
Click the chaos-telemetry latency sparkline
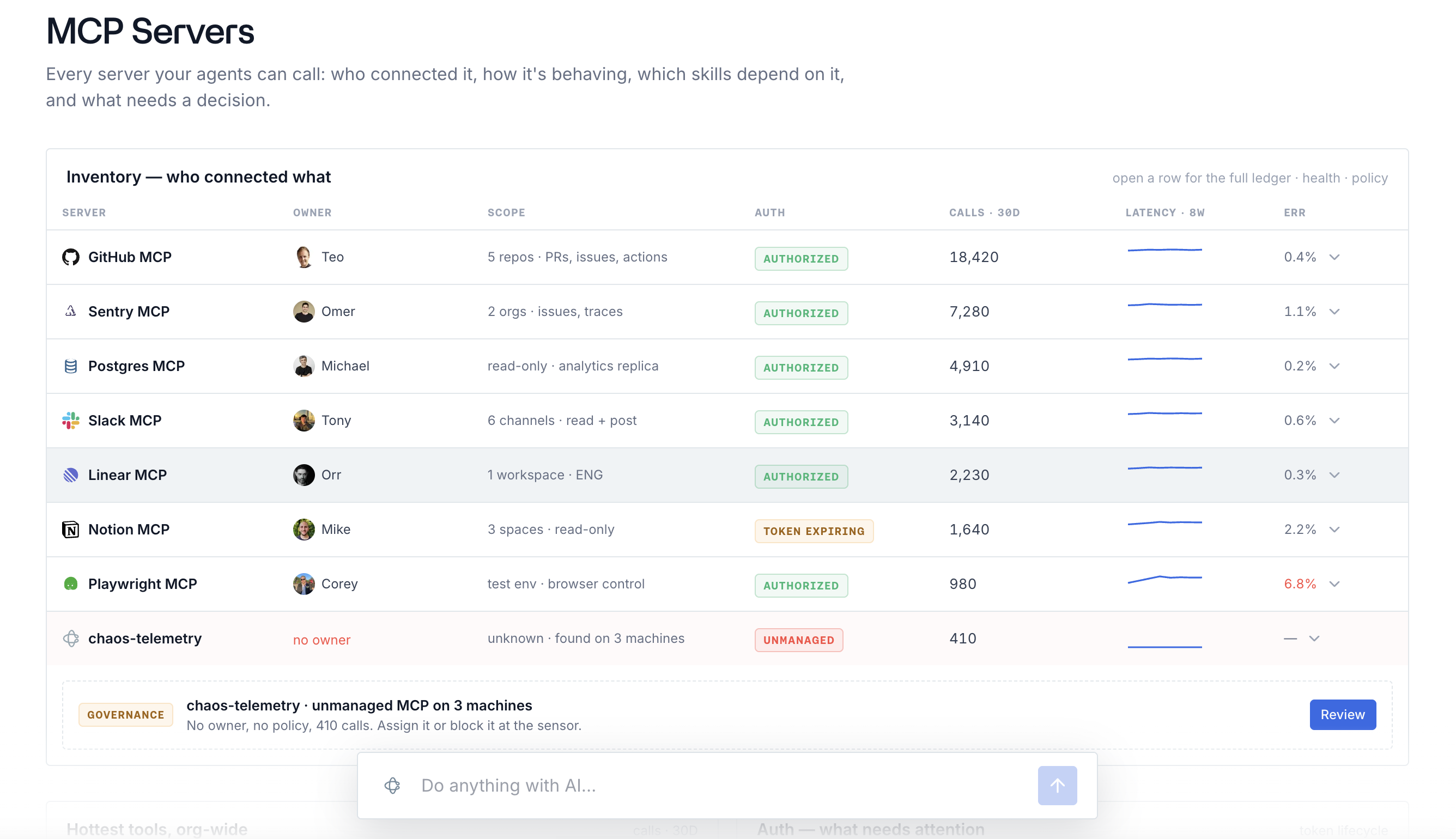1164,647
